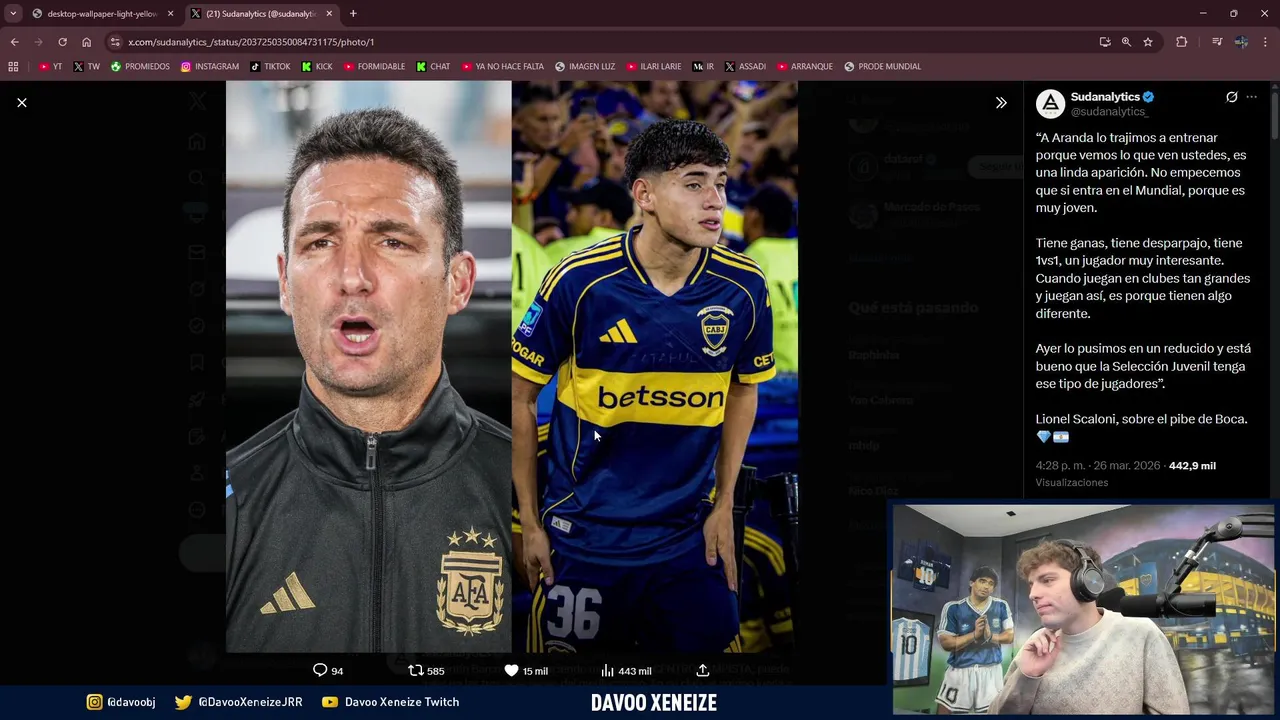Viewport: 1280px width, 720px height.
Task: Click the repost icon showing 585
Action: point(416,670)
